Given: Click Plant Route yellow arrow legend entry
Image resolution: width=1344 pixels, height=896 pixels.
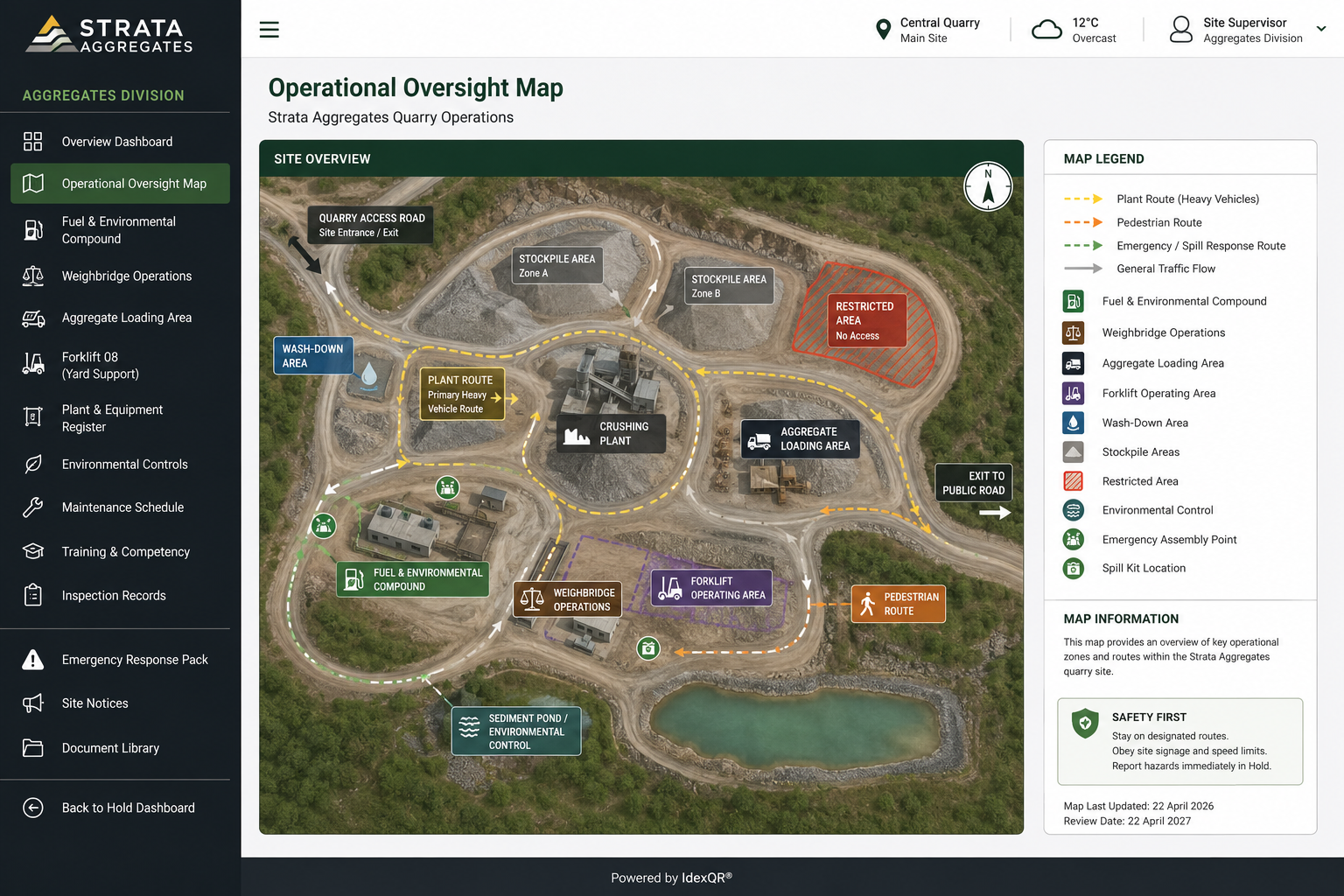Looking at the screenshot, I should coord(1161,199).
